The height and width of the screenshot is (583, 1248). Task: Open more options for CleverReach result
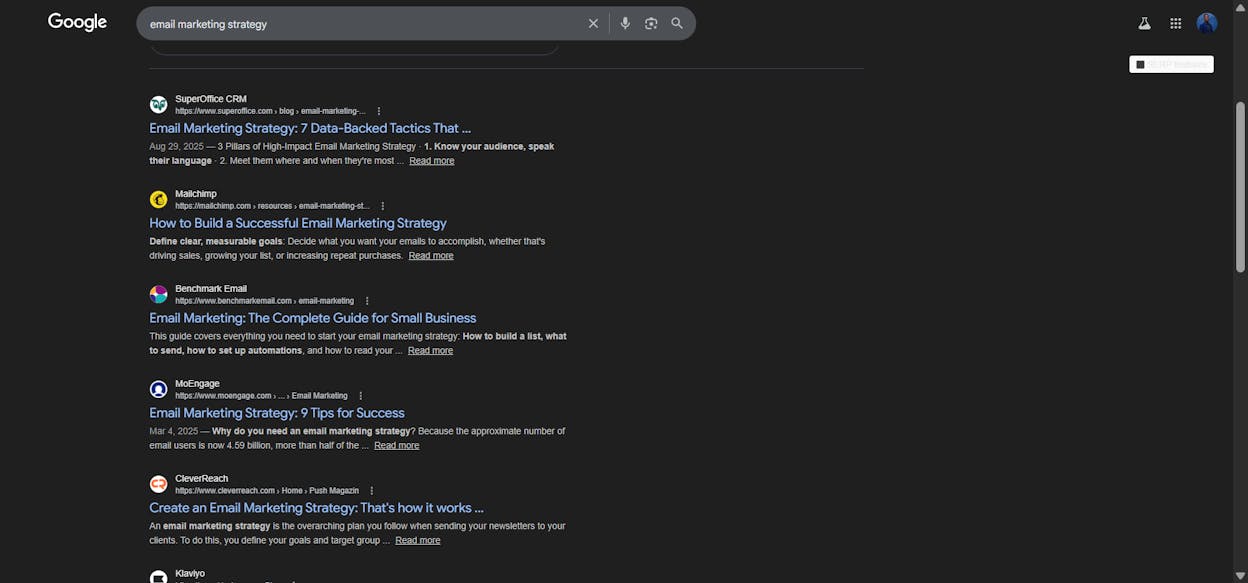tap(371, 491)
